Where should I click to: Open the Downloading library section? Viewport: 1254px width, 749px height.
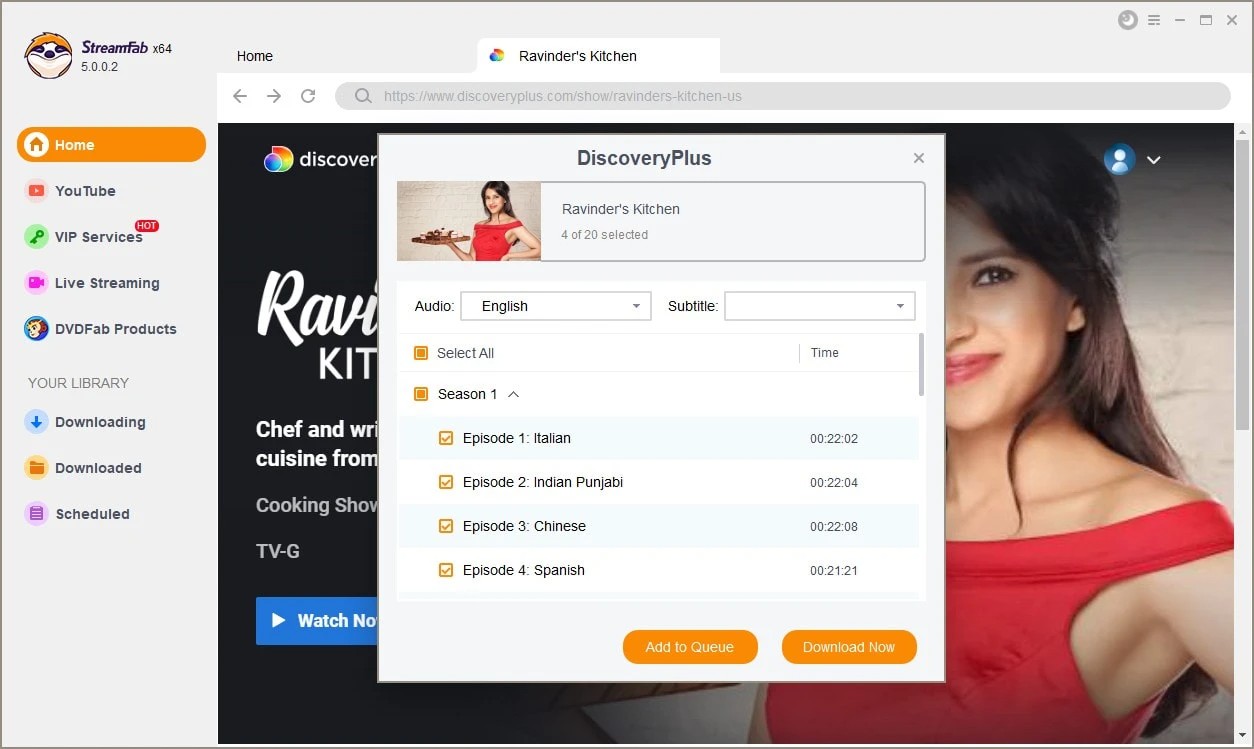97,422
